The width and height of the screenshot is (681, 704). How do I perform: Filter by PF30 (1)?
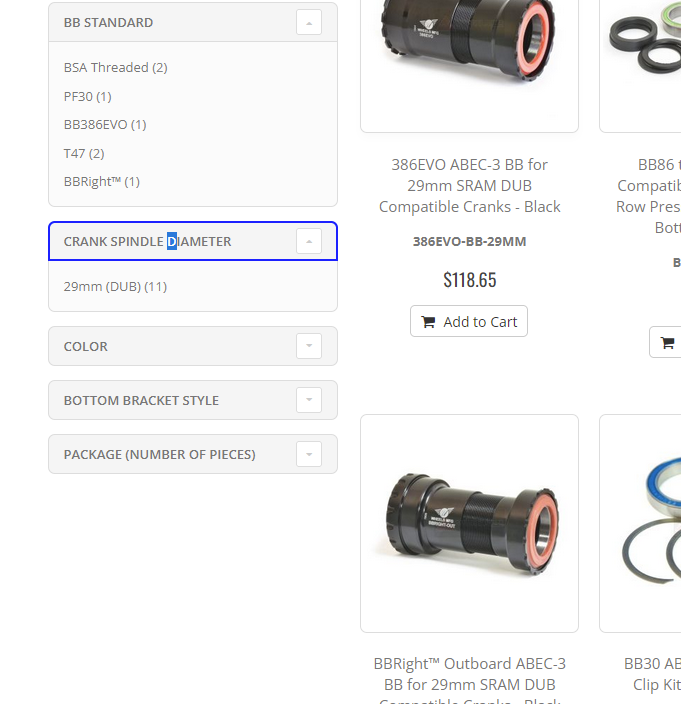click(x=88, y=97)
